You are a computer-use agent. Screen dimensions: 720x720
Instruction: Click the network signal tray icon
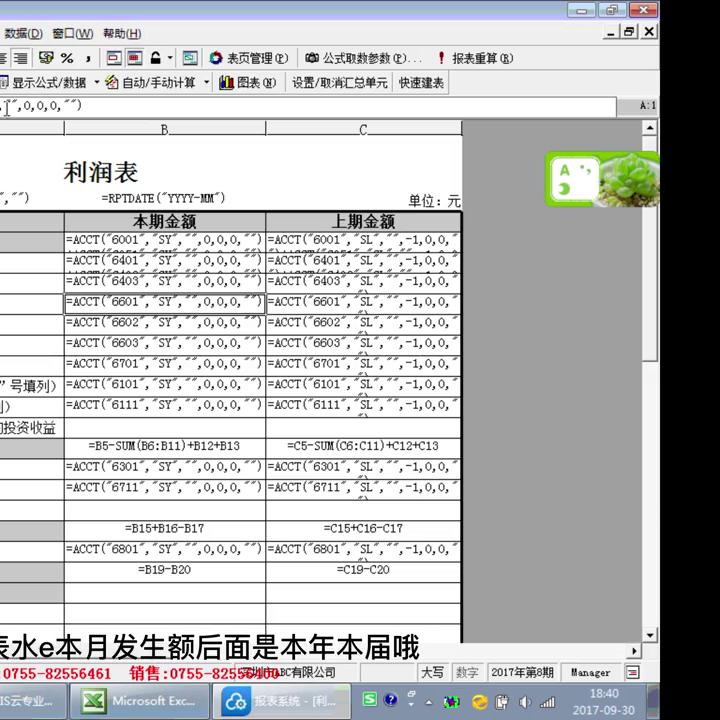coord(547,702)
